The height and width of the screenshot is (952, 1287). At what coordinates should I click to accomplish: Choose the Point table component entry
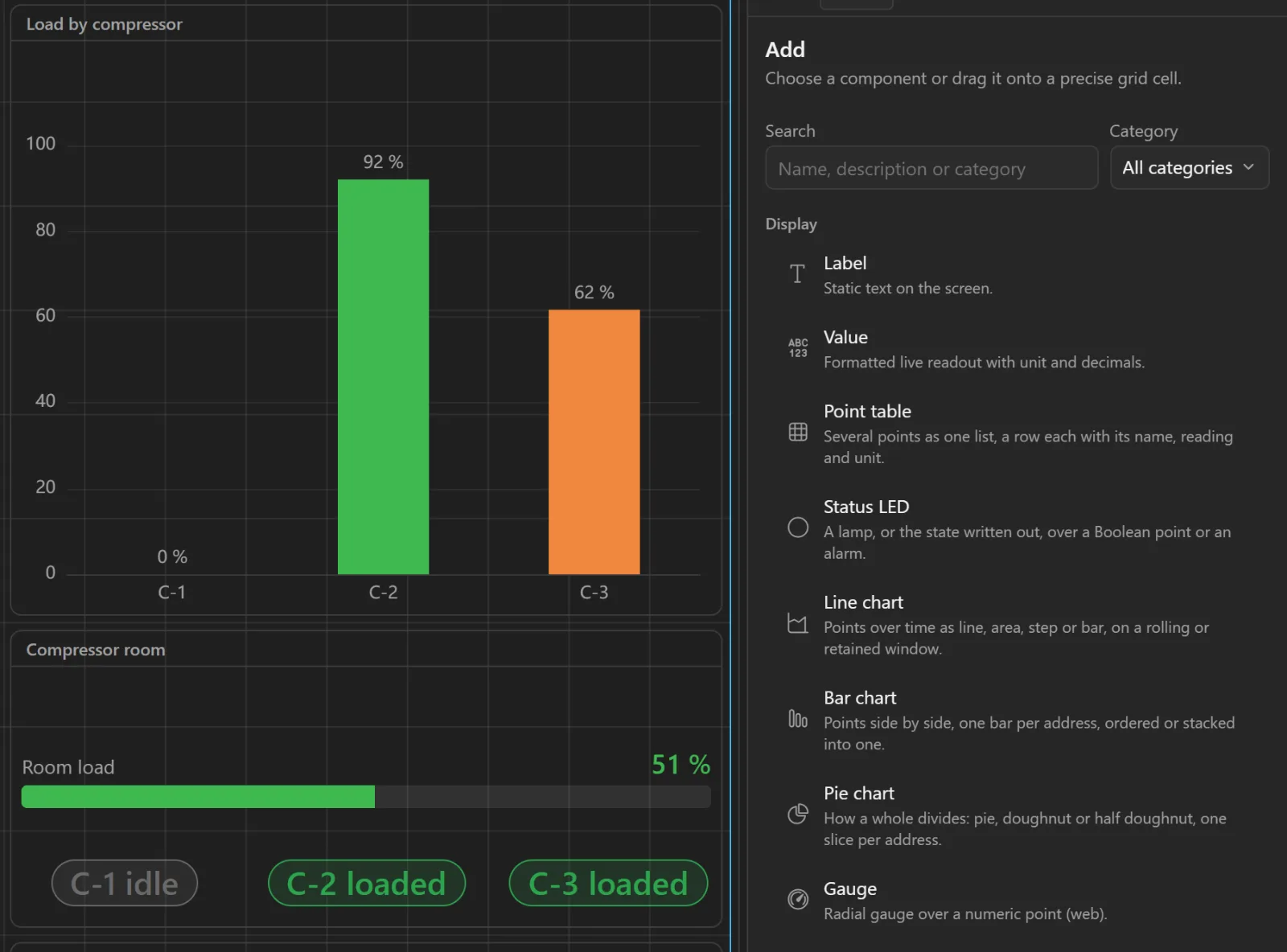click(1017, 433)
